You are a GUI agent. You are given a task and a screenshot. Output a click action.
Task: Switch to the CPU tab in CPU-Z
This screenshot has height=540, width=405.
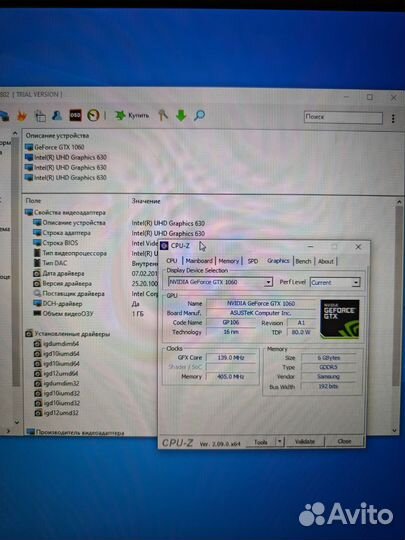[172, 261]
